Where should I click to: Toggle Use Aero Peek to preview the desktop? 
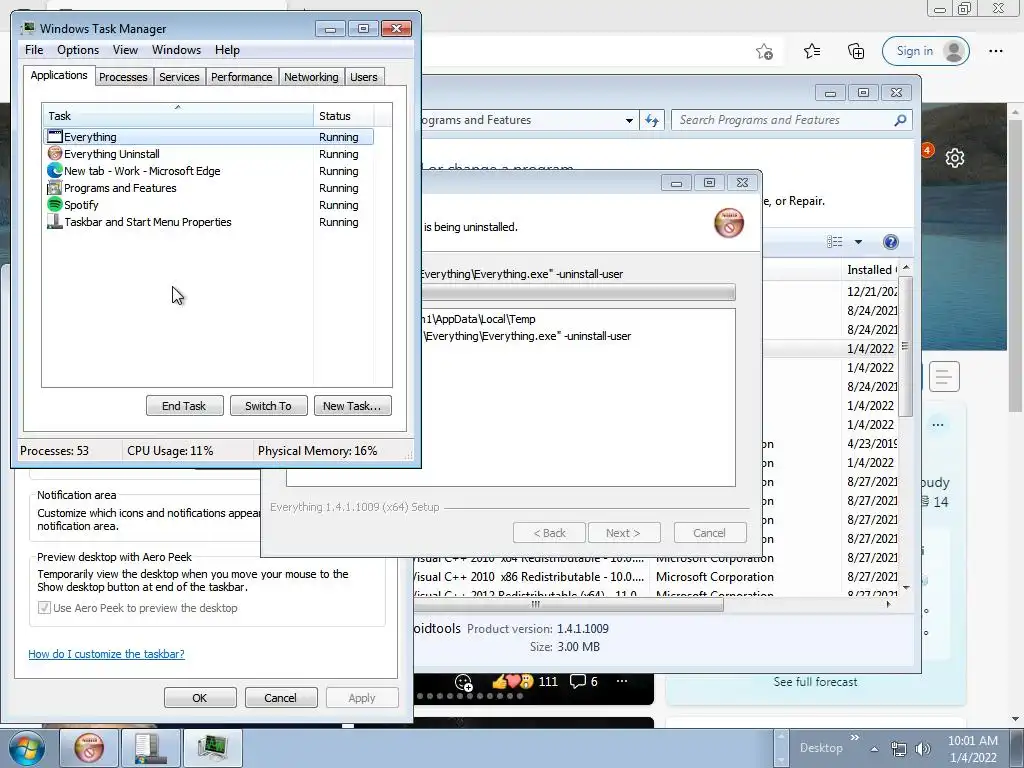[44, 608]
